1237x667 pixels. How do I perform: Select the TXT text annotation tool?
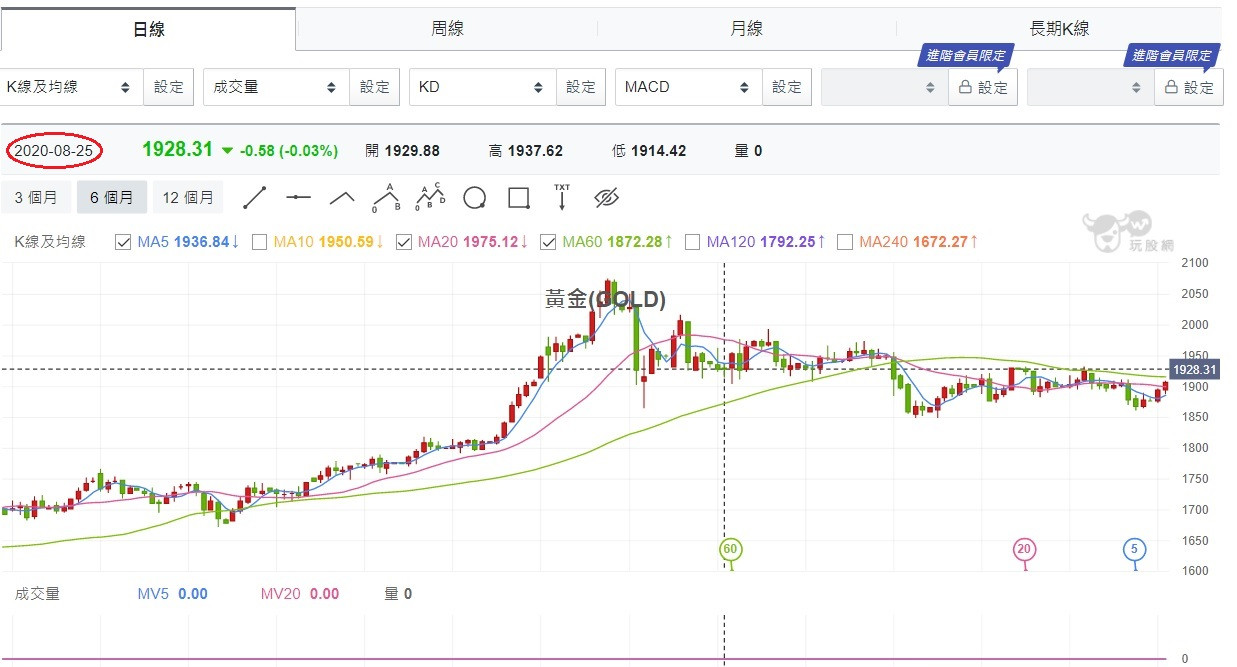click(562, 197)
